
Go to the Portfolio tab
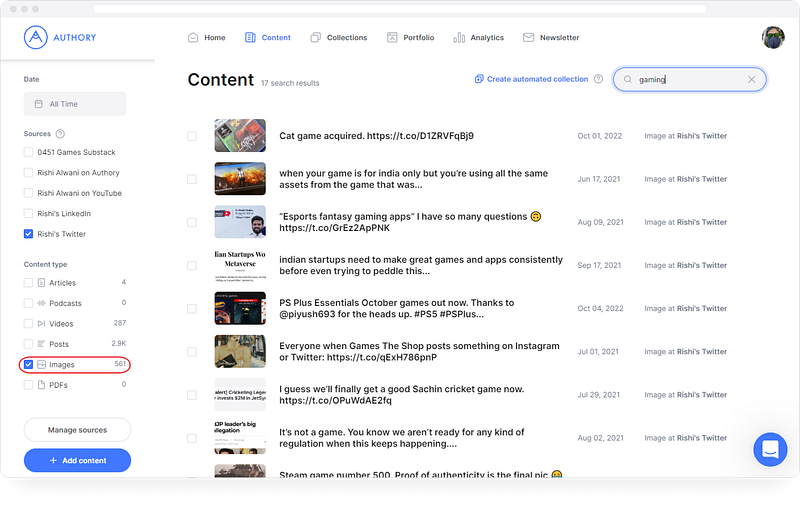click(410, 38)
